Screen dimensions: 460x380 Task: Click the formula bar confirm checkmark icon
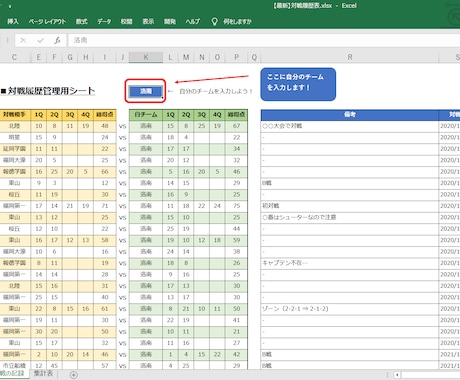click(x=41, y=41)
